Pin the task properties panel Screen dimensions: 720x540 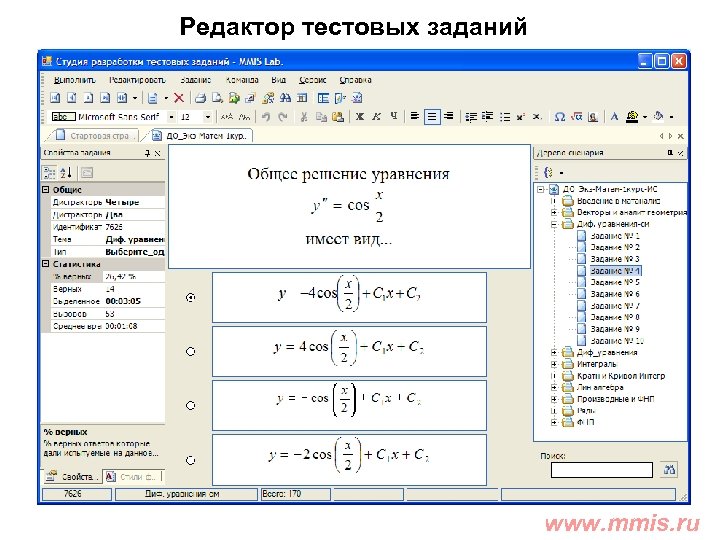pos(147,153)
